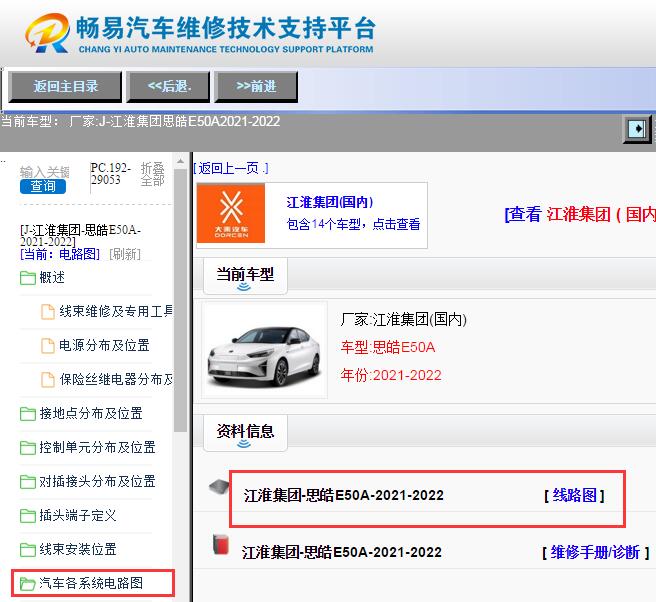Image resolution: width=656 pixels, height=602 pixels.
Task: Open the 线路图 link
Action: (x=574, y=496)
